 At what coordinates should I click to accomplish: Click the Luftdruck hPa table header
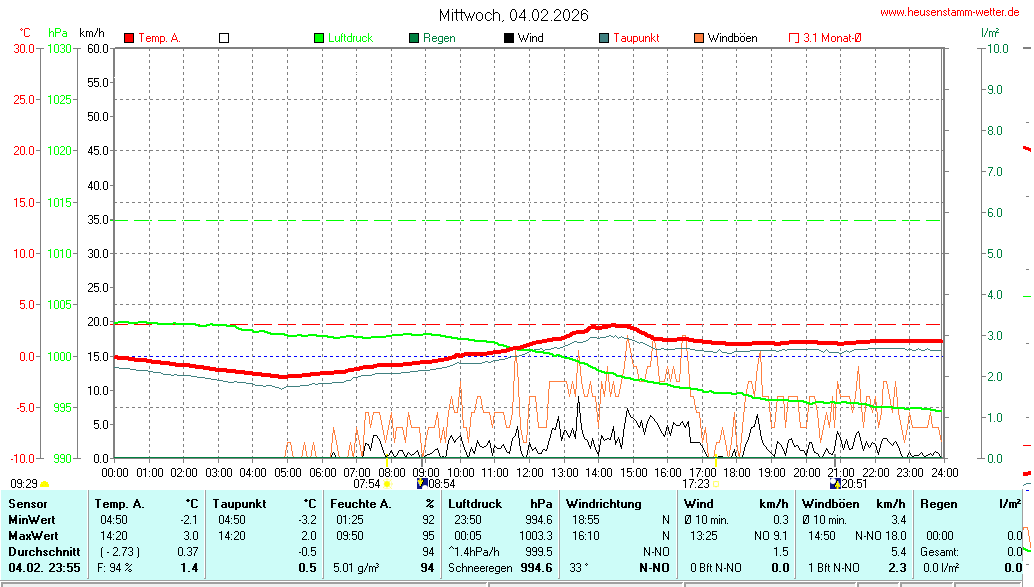[500, 504]
